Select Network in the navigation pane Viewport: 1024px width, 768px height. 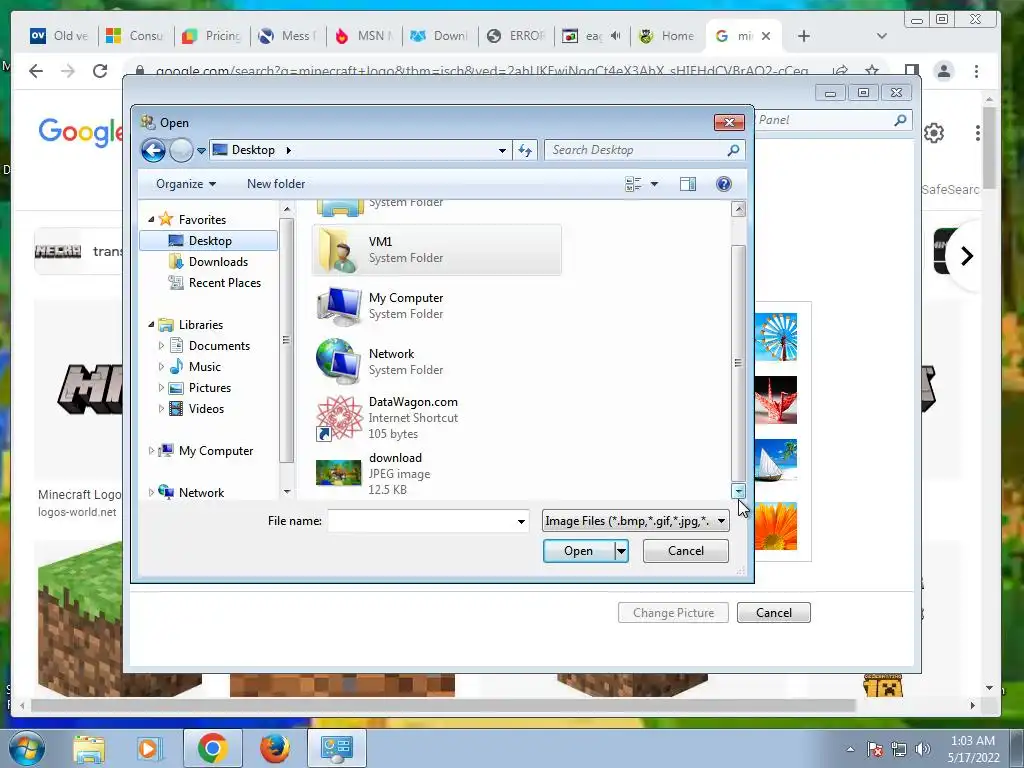(x=201, y=493)
